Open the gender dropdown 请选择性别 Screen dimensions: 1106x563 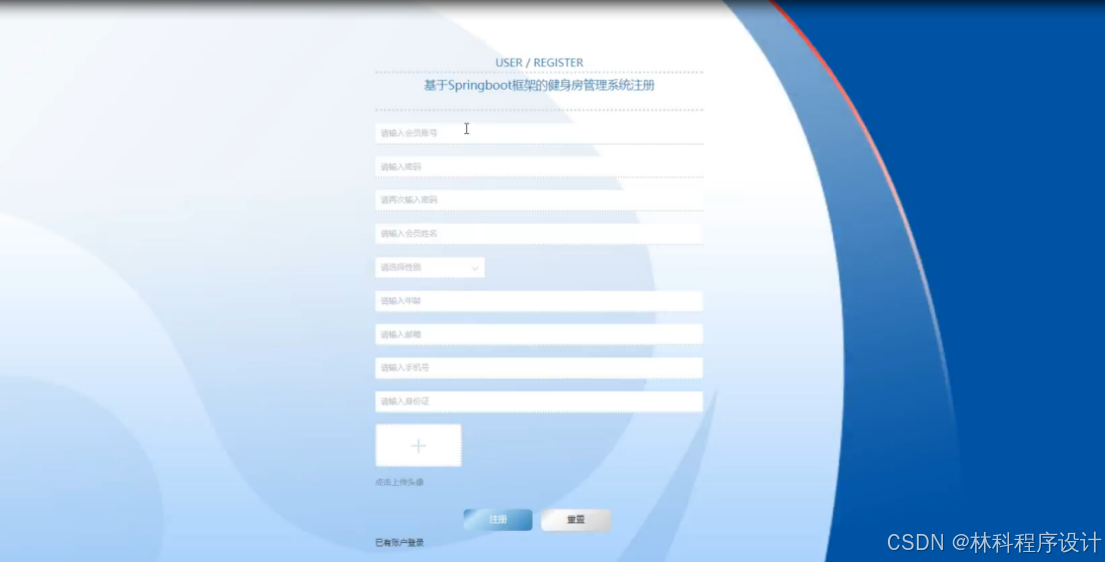click(x=430, y=267)
